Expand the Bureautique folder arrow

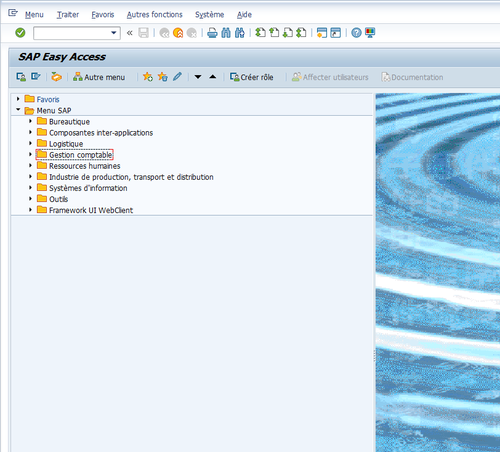click(30, 121)
